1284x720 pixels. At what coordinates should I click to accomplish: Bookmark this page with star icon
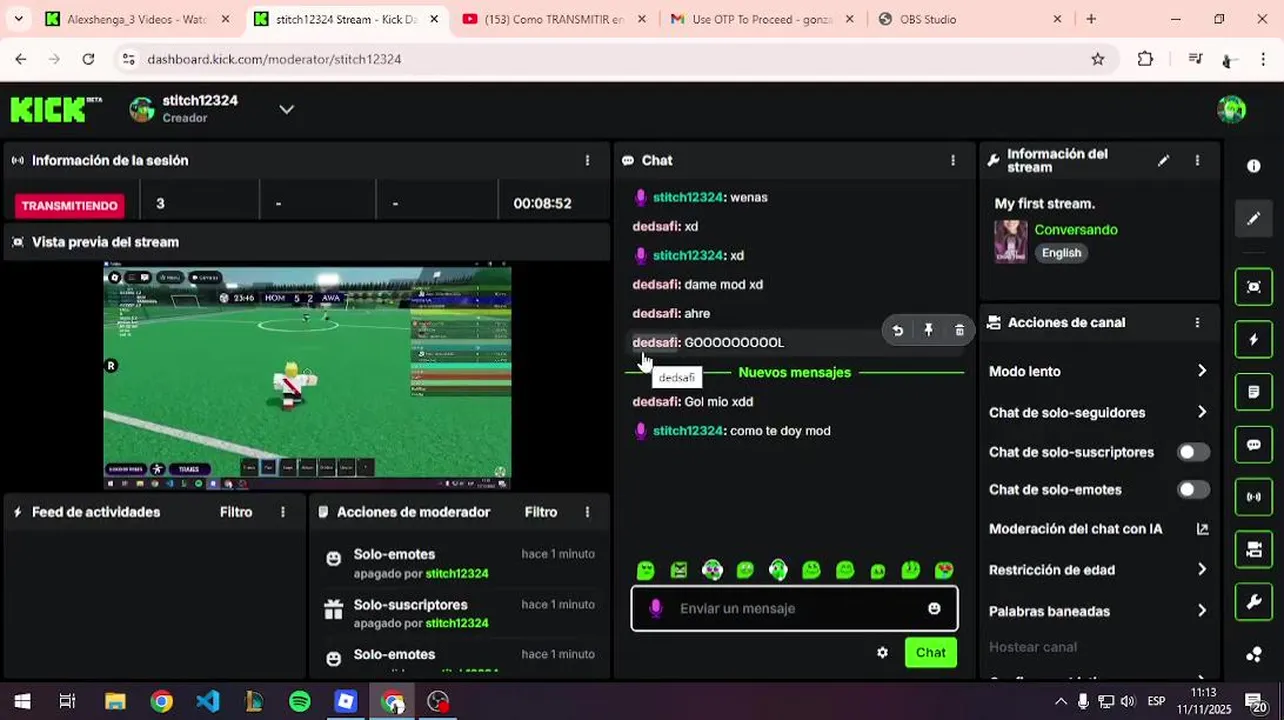tap(1098, 59)
